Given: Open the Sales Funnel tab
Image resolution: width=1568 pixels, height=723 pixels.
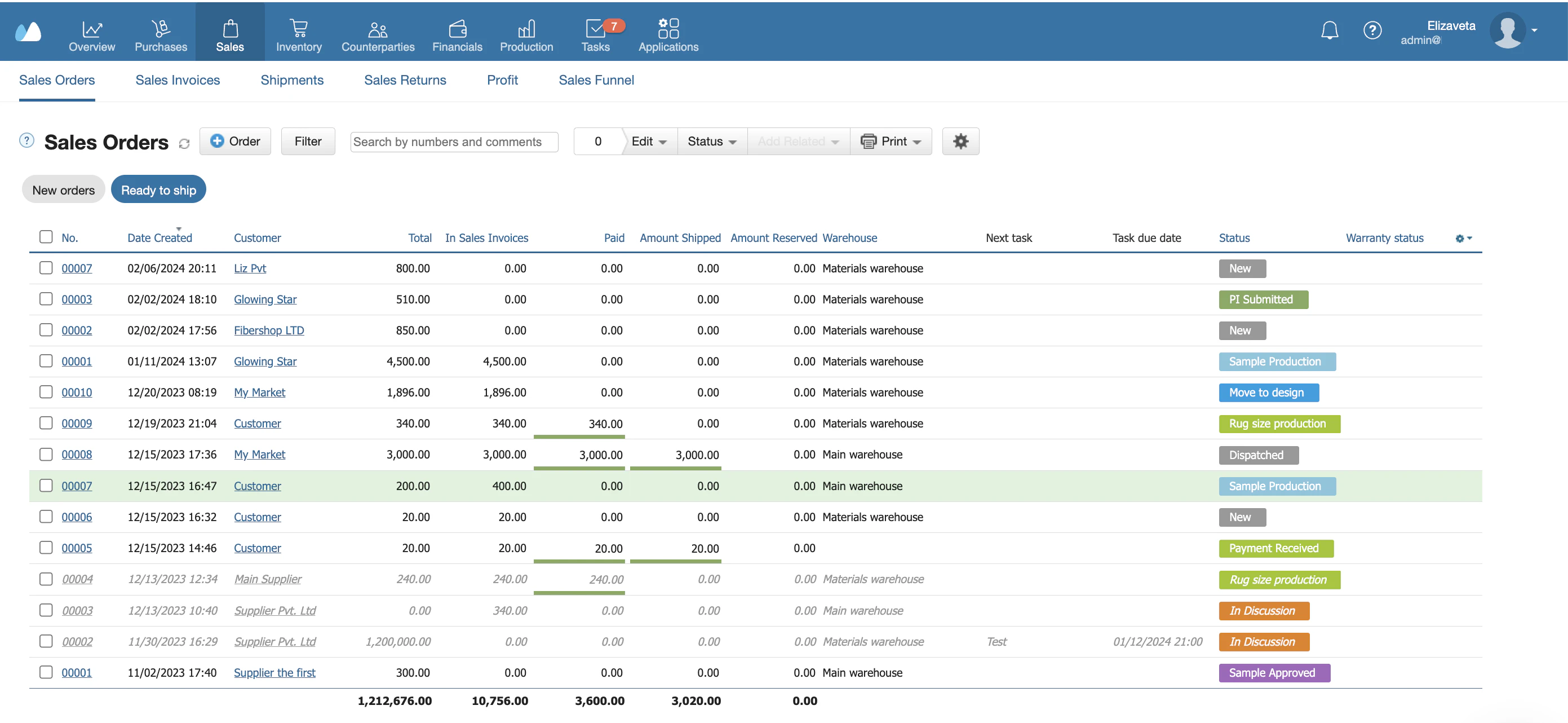Looking at the screenshot, I should pos(596,80).
